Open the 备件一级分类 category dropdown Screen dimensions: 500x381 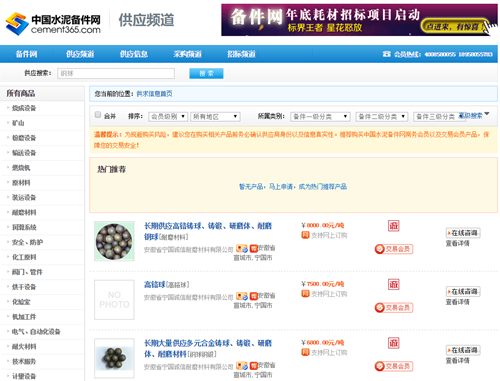point(320,116)
